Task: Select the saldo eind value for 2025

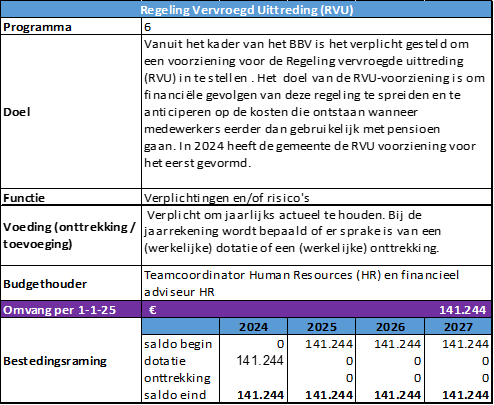Action: click(x=329, y=395)
